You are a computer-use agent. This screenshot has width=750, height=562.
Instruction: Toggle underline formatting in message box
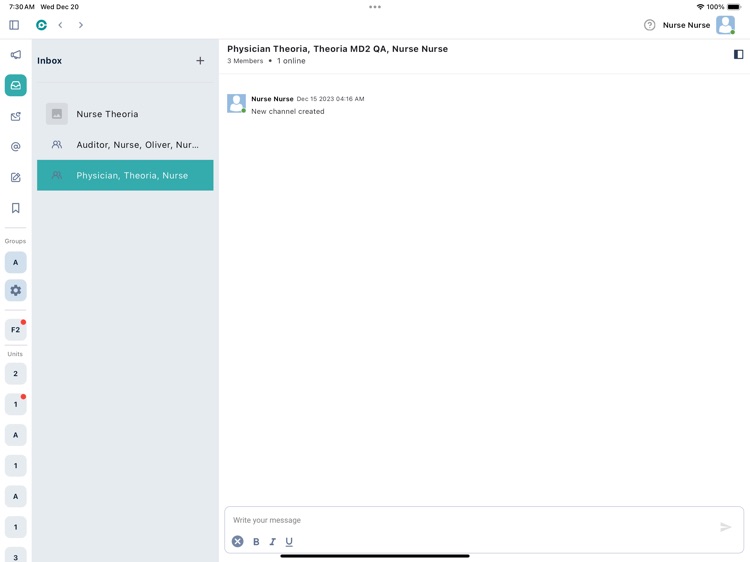coord(289,541)
